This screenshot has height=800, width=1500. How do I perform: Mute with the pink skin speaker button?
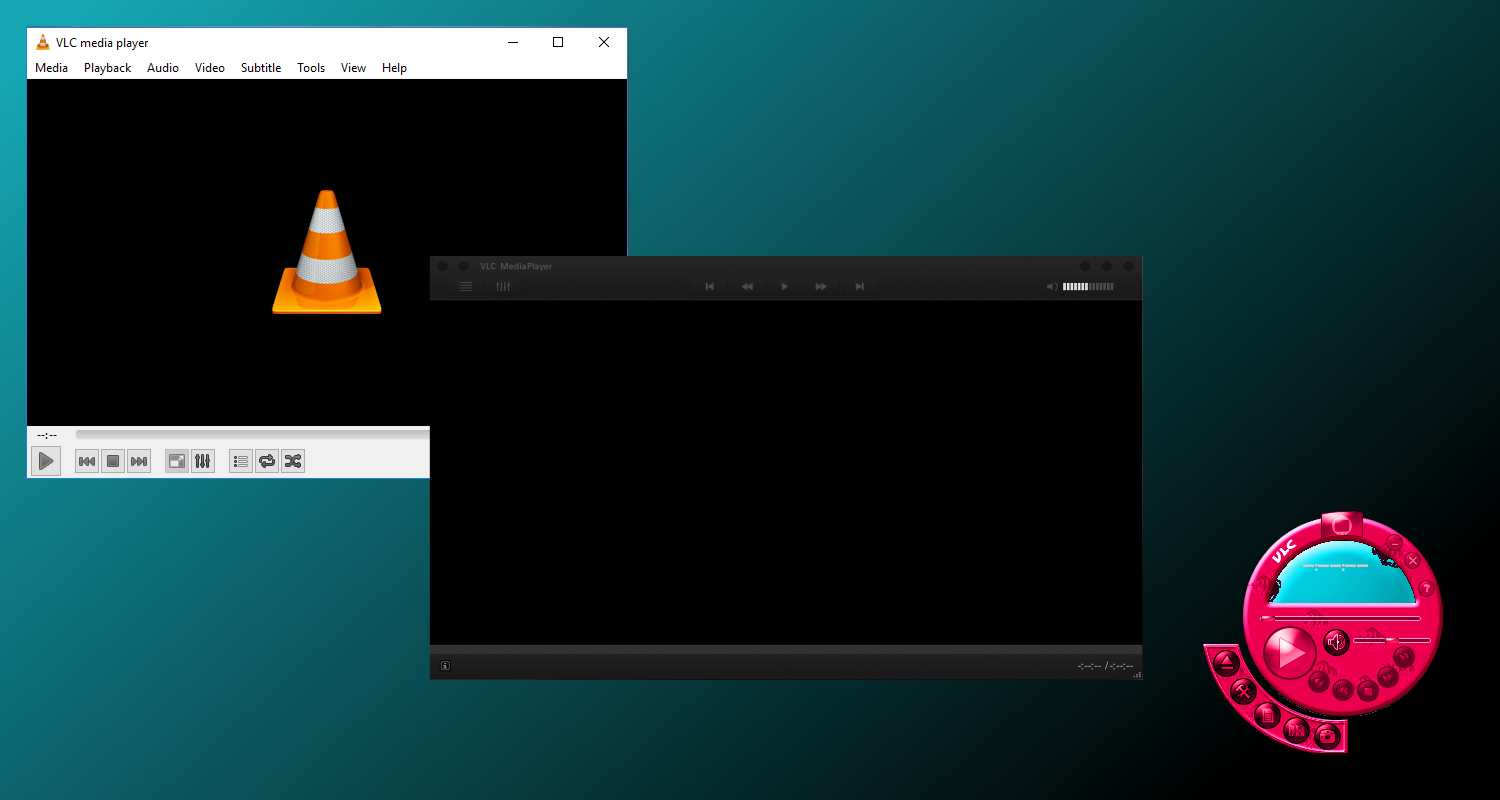[x=1337, y=642]
